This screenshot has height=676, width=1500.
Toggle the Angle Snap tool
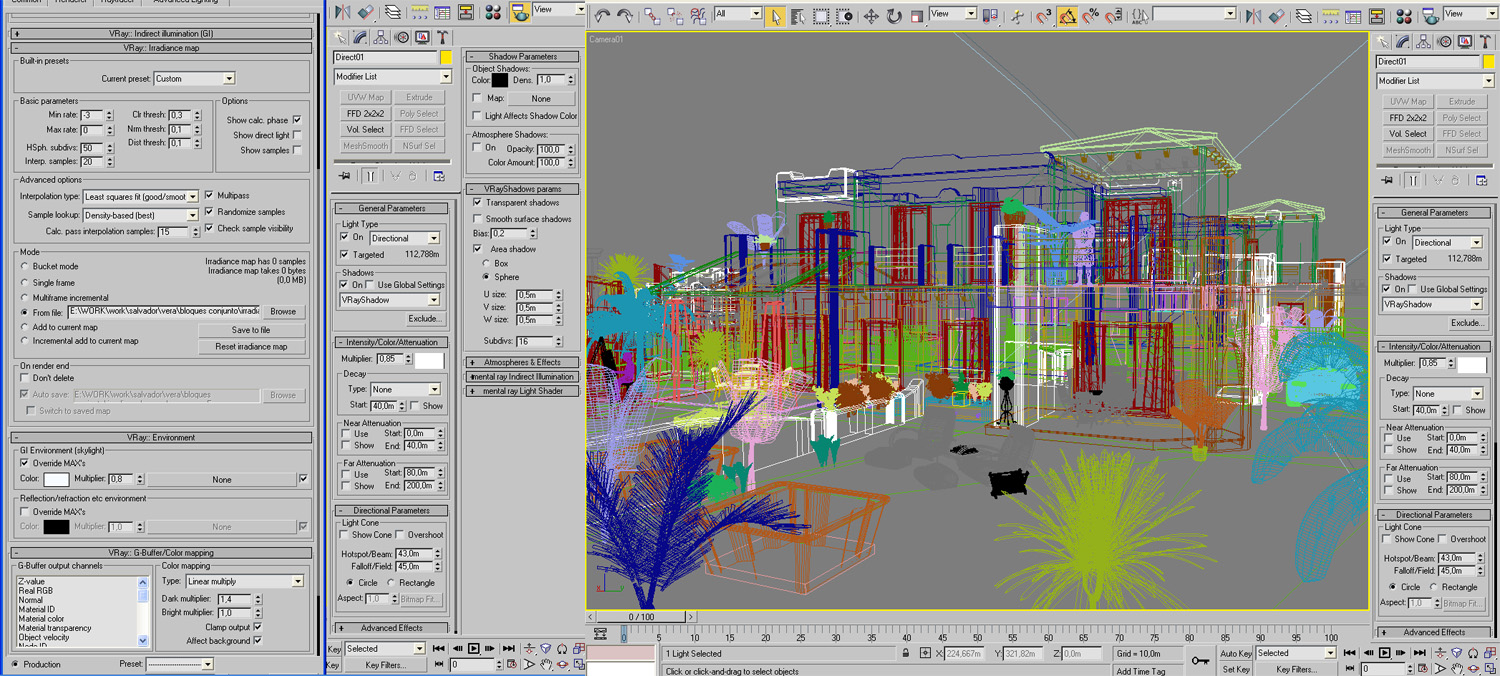click(x=1067, y=16)
